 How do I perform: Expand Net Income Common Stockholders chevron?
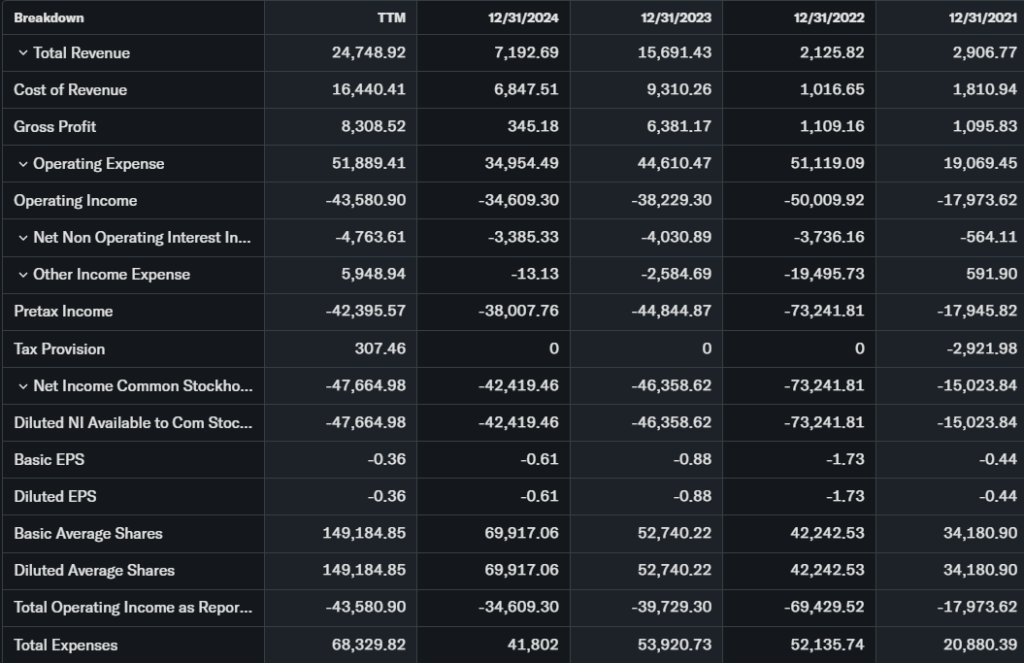[x=23, y=386]
